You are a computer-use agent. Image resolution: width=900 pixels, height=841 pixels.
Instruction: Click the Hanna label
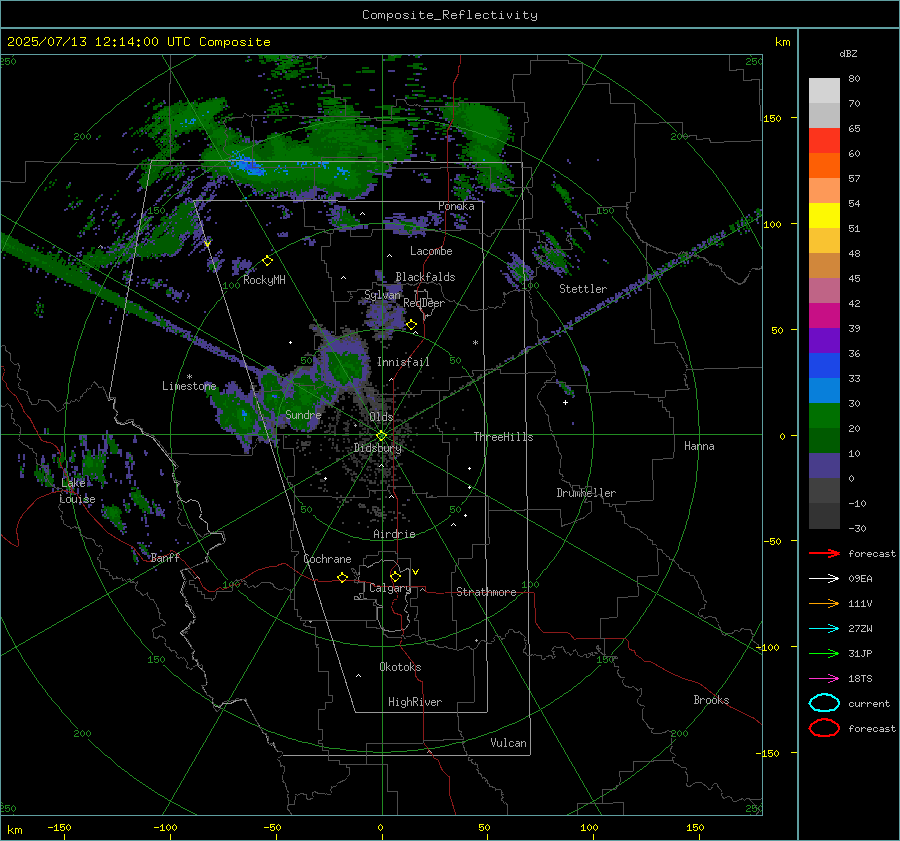699,446
